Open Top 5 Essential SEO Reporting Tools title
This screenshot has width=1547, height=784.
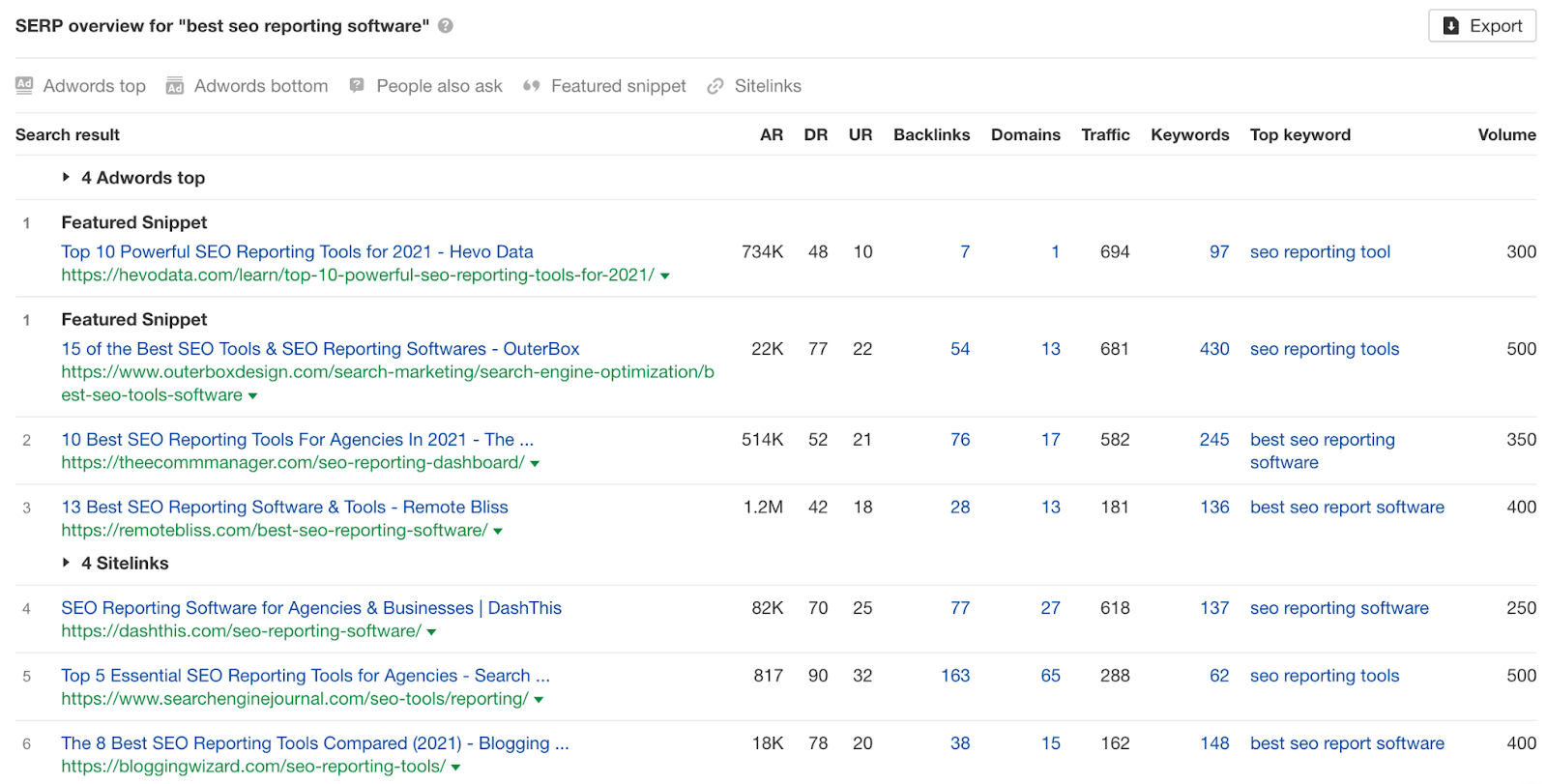pos(306,676)
